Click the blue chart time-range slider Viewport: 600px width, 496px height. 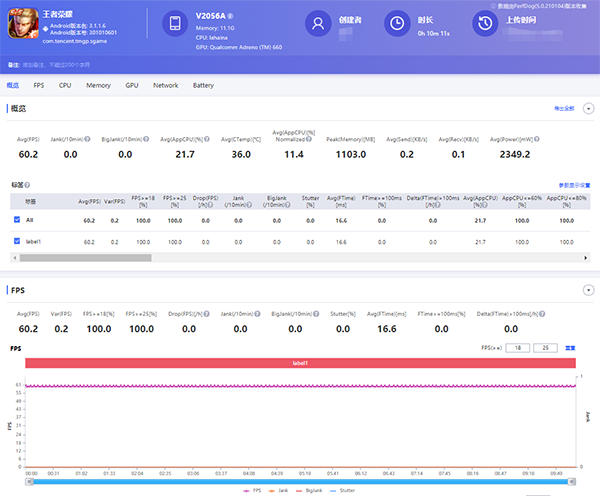(x=300, y=481)
